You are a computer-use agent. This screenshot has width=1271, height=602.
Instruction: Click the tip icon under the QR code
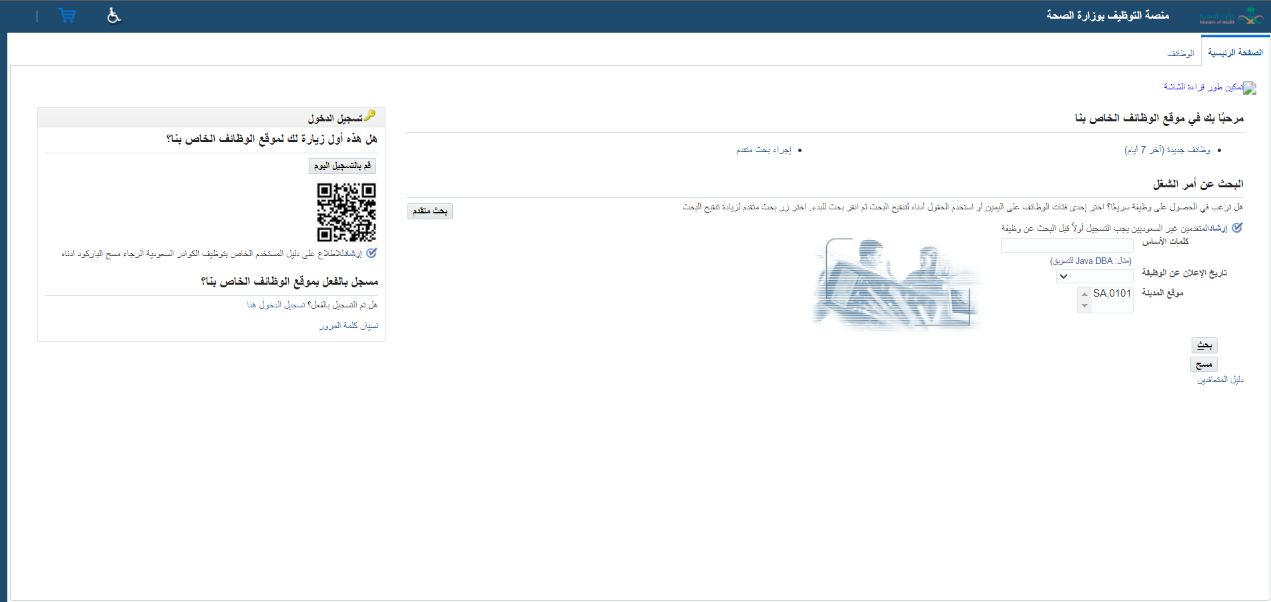click(x=372, y=254)
